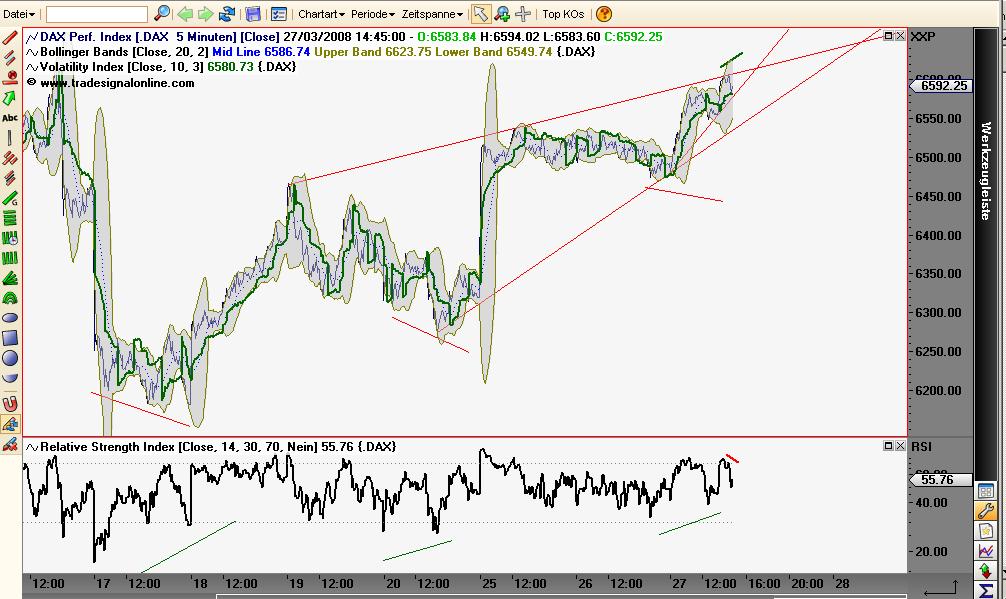
Task: Maximize the RSI indicator pane
Action: 889,445
